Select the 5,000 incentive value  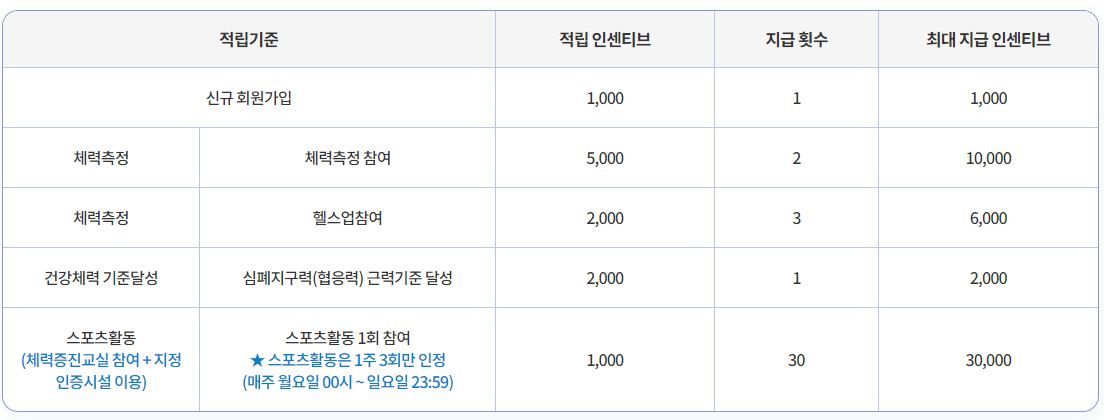point(605,158)
